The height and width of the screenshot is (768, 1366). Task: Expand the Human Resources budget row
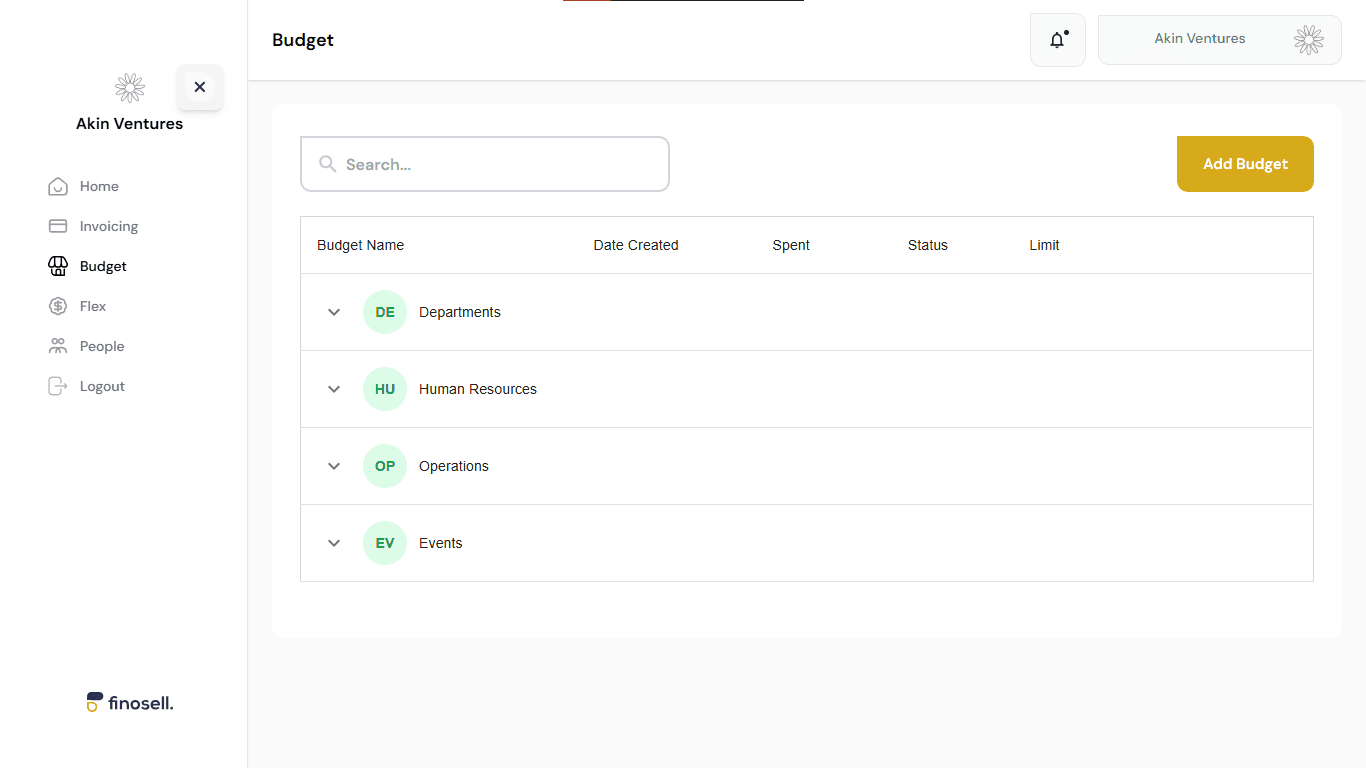[x=334, y=389]
